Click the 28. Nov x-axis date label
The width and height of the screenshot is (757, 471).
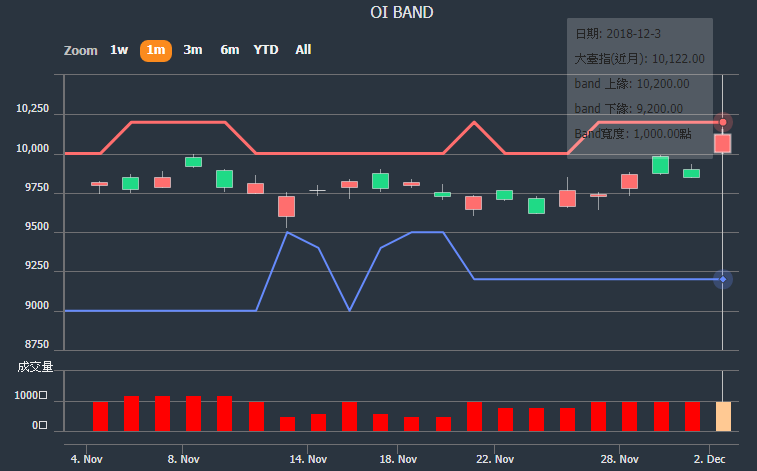[x=619, y=459]
